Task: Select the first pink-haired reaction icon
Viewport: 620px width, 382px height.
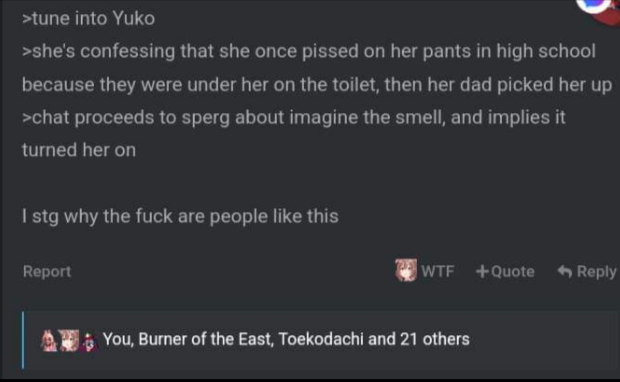Action: pyautogui.click(x=49, y=340)
